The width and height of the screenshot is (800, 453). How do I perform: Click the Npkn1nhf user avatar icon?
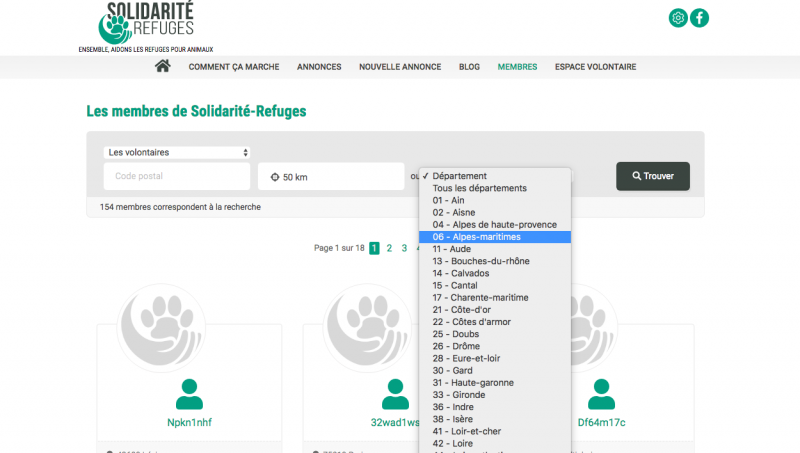click(189, 394)
